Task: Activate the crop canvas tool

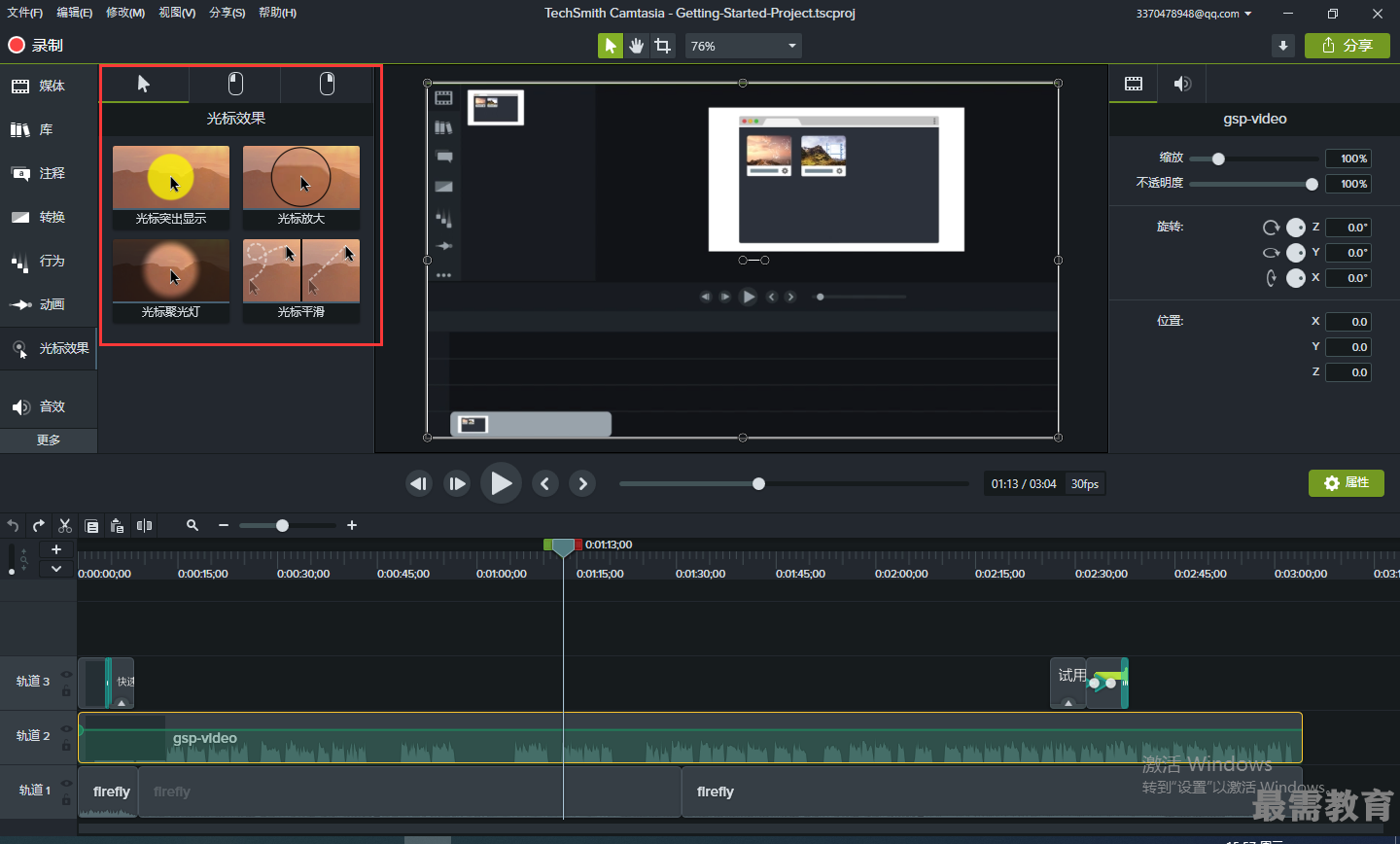Action: click(663, 46)
